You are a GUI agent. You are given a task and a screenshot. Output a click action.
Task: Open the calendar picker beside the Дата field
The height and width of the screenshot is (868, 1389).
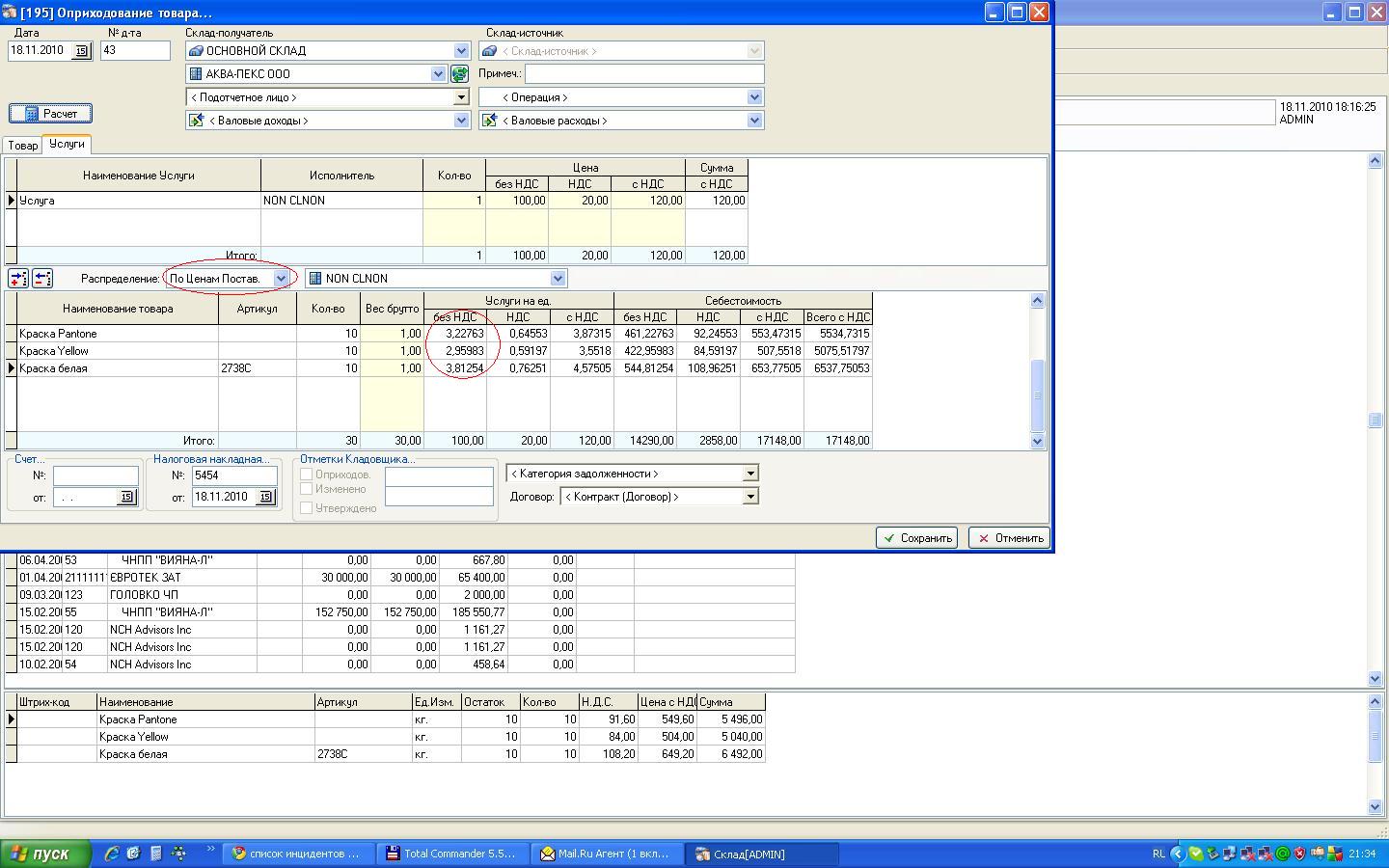(x=81, y=51)
